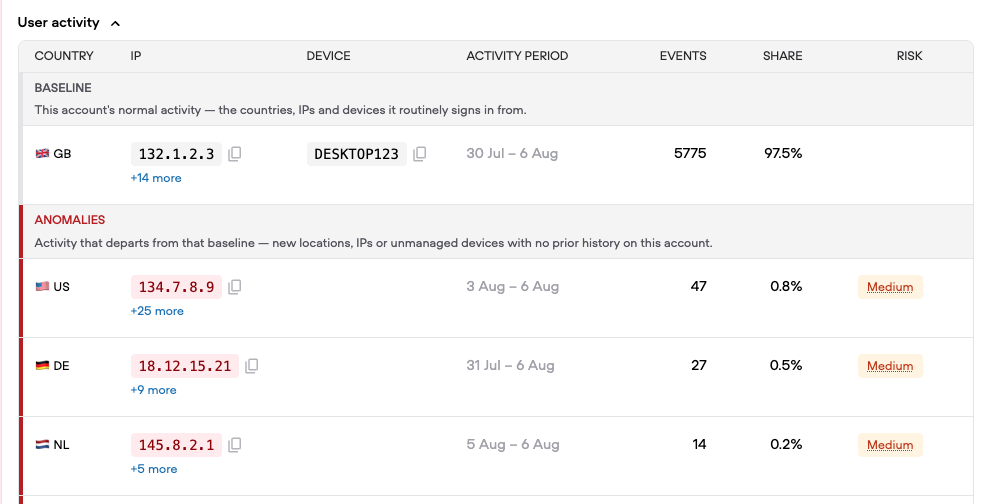Screen dimensions: 984x504
Task: Show +9 more German IPs
Action: tap(153, 390)
